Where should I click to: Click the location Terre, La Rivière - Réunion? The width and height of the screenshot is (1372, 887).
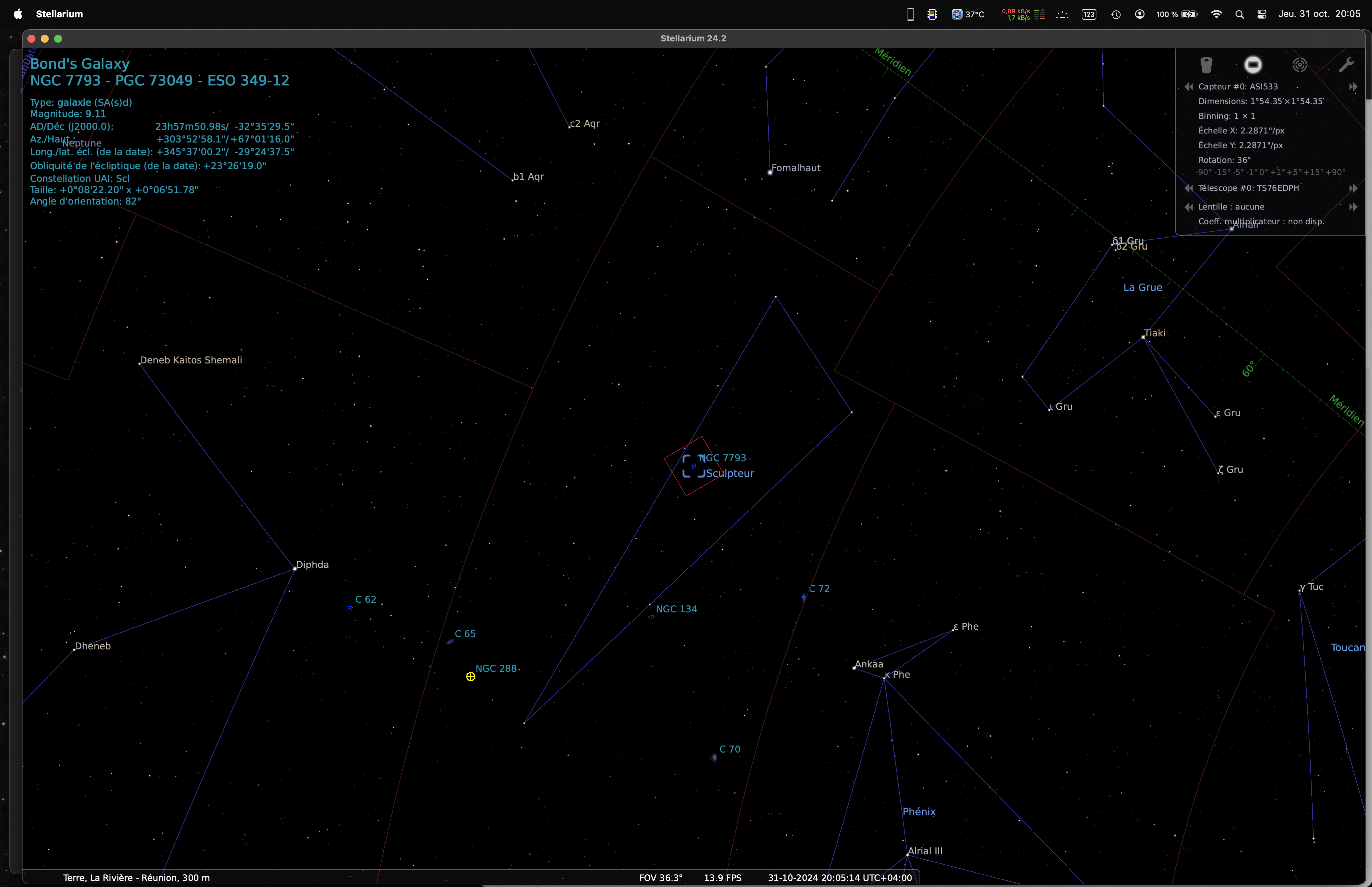pos(136,878)
